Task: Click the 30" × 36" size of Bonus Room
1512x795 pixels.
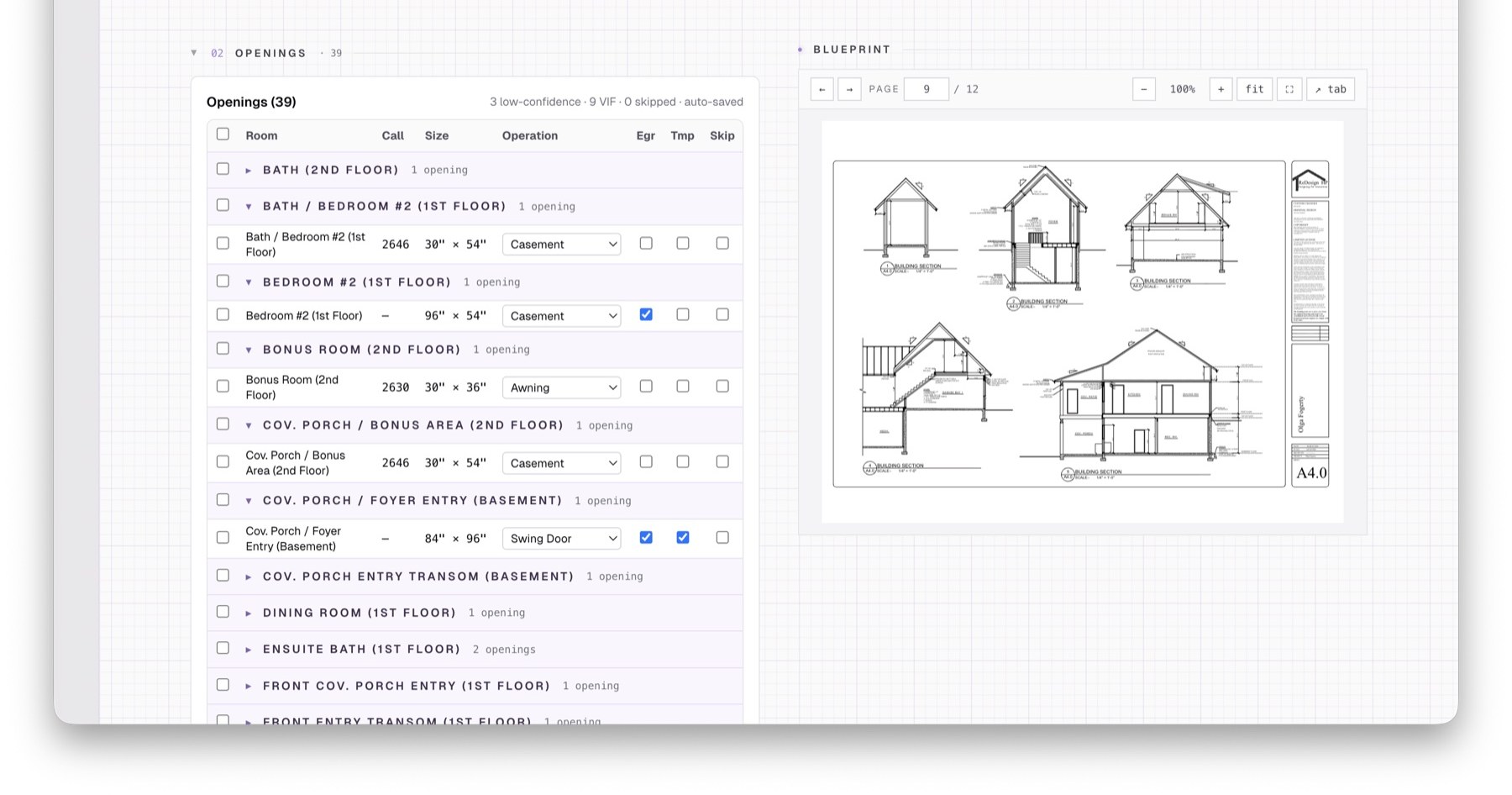Action: pos(455,387)
